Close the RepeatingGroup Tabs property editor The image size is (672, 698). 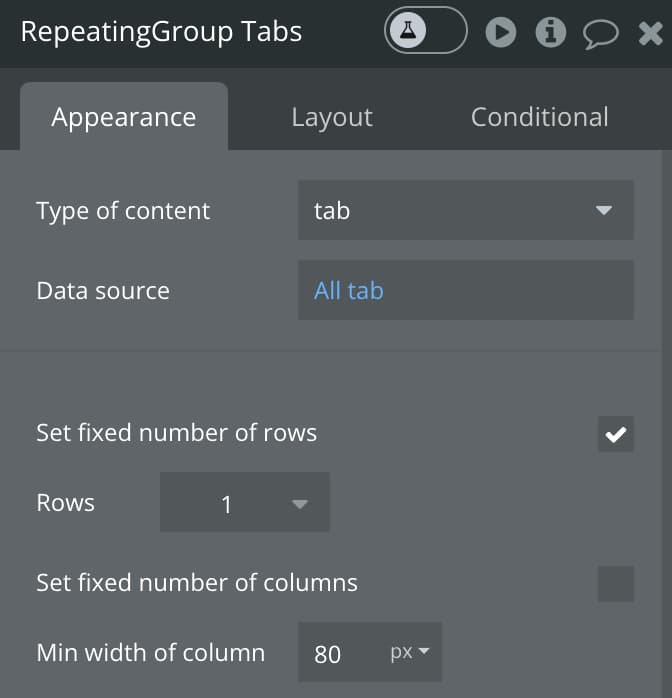650,33
